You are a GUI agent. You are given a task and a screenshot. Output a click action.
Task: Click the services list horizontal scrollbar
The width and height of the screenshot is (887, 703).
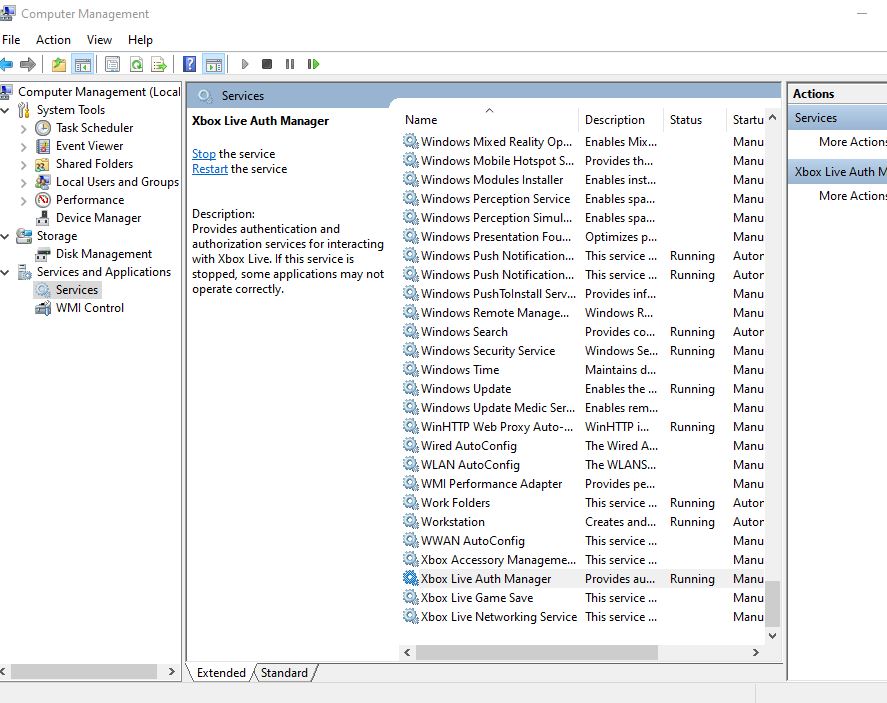coord(536,652)
